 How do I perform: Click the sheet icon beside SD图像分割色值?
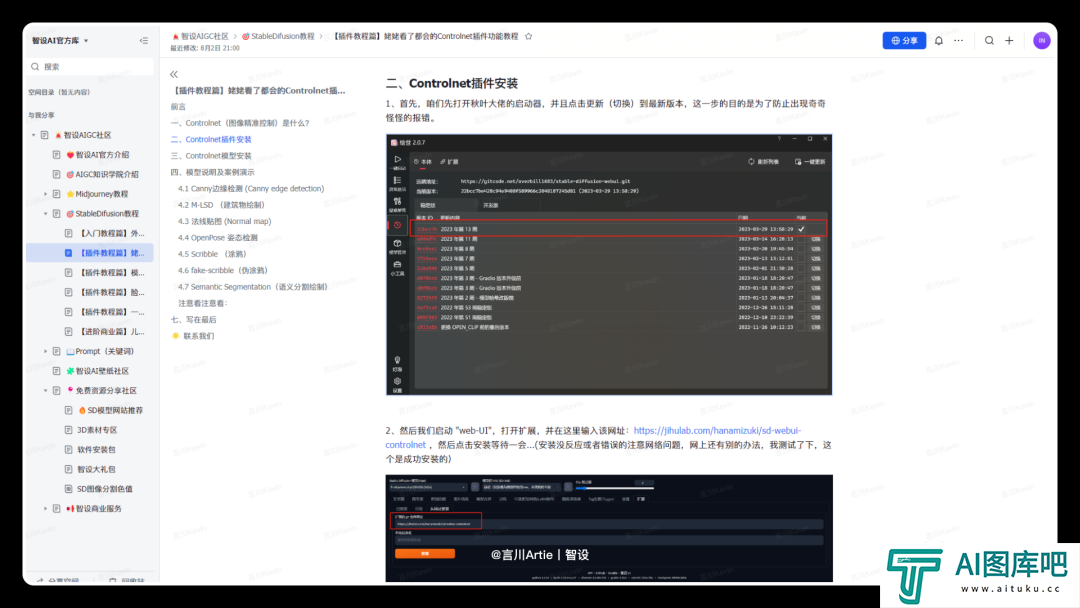(68, 489)
